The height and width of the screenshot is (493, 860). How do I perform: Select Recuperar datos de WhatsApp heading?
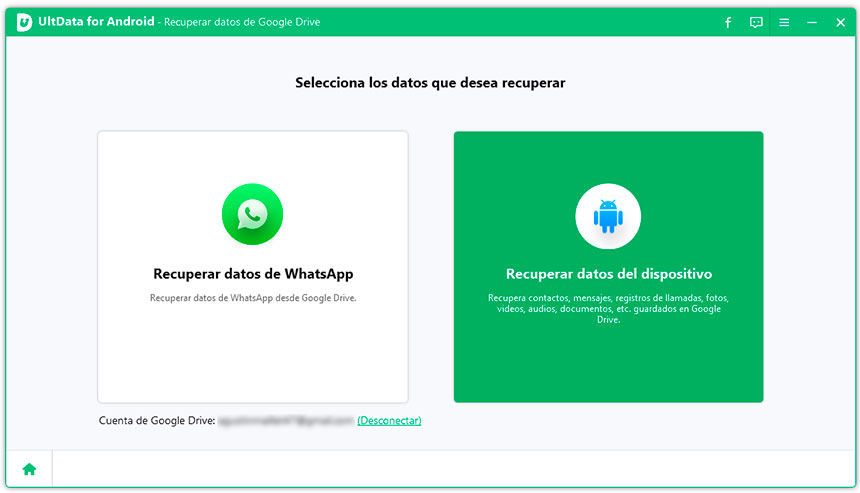point(253,274)
